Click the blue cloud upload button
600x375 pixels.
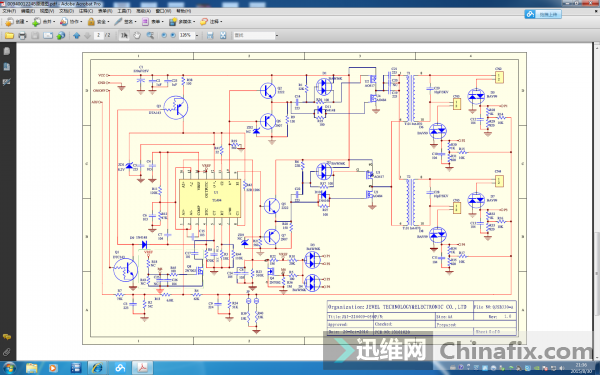[x=543, y=14]
